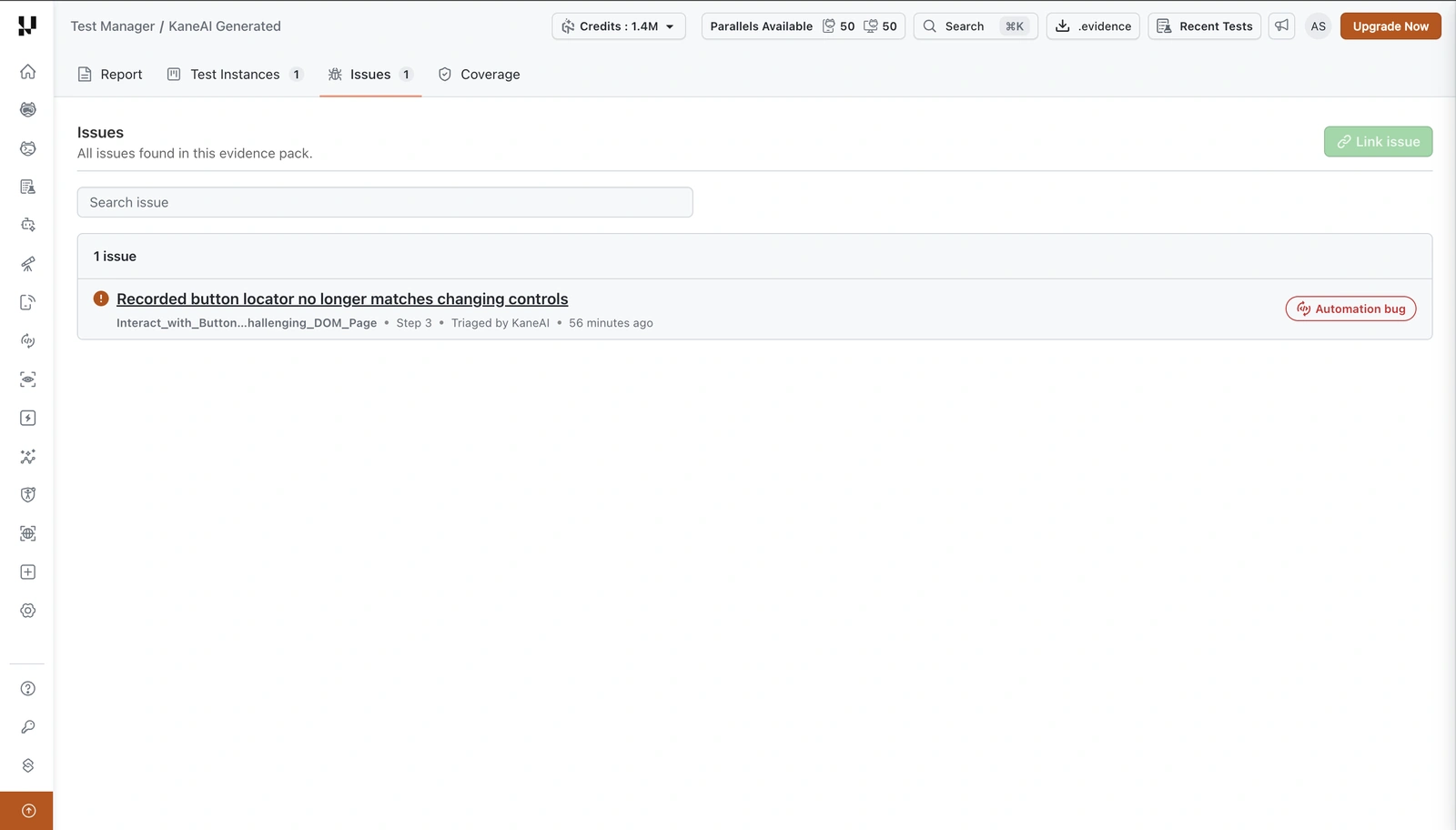Image resolution: width=1456 pixels, height=830 pixels.
Task: Click the Link issue button
Action: (1378, 142)
